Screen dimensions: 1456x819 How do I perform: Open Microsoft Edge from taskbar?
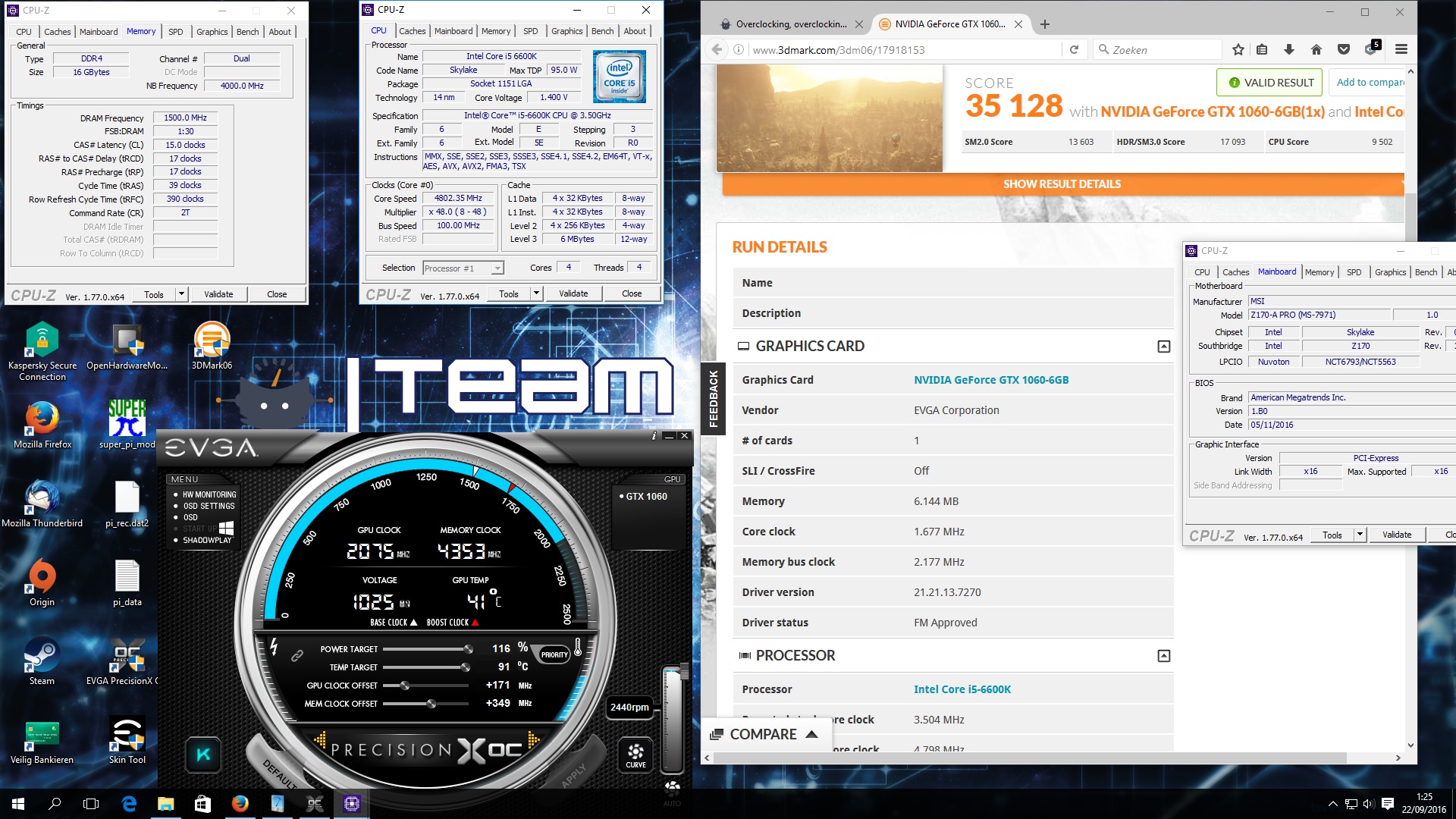click(x=129, y=804)
